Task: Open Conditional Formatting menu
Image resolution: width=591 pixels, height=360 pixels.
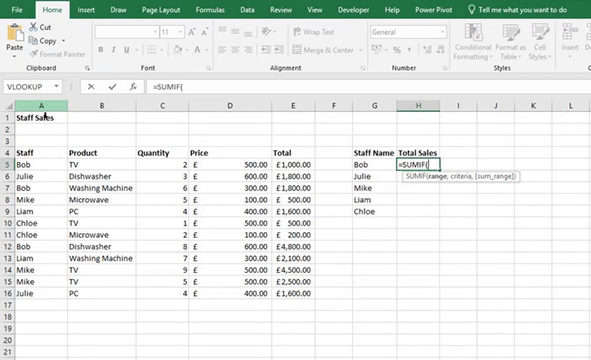Action: click(x=473, y=41)
